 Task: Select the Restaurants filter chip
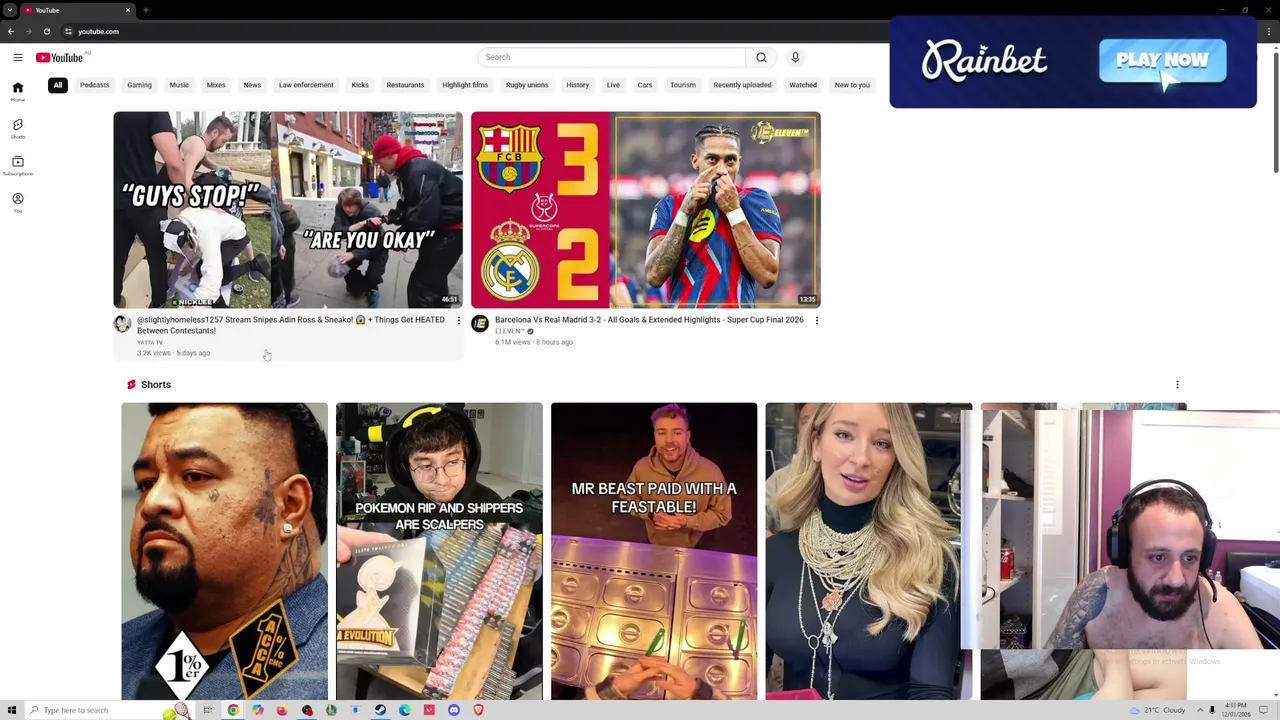click(x=405, y=85)
